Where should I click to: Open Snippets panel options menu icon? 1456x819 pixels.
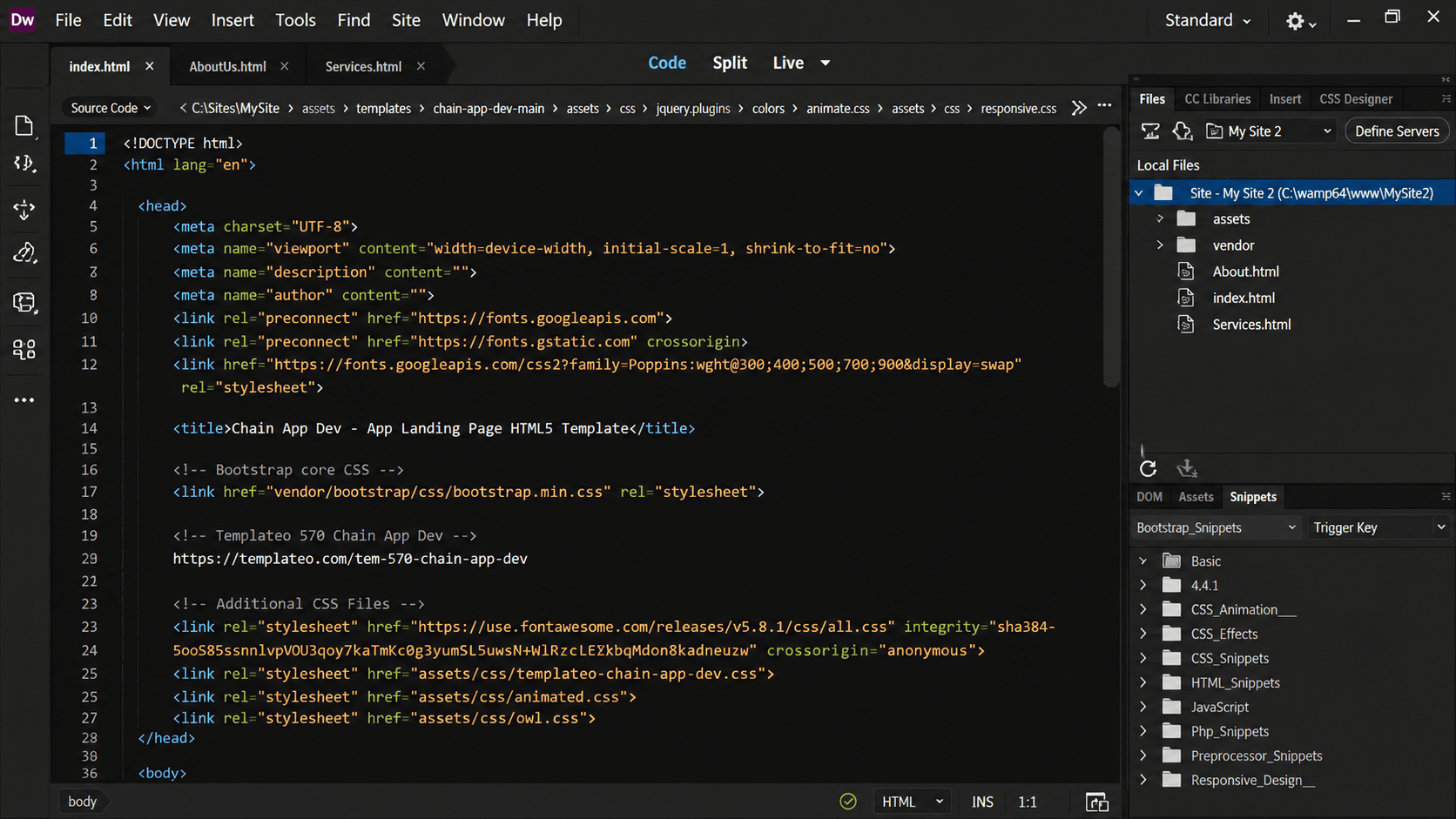pos(1446,497)
